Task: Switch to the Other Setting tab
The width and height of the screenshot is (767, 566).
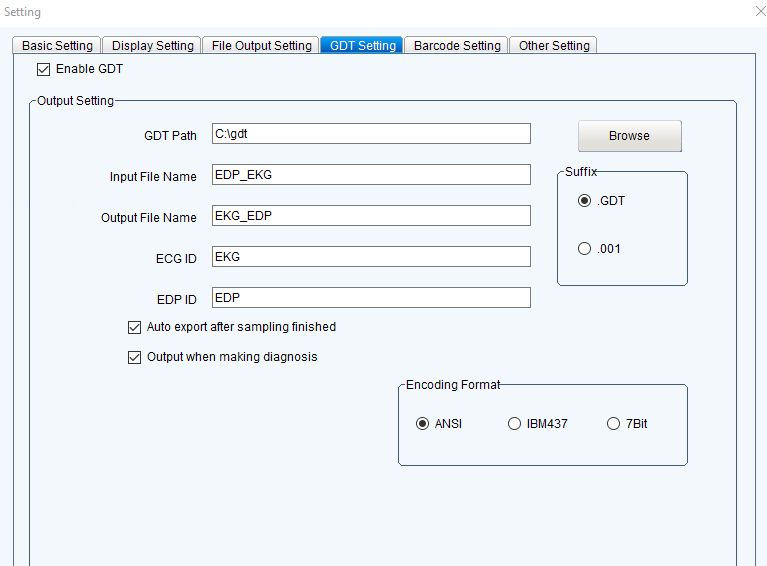Action: pos(553,46)
